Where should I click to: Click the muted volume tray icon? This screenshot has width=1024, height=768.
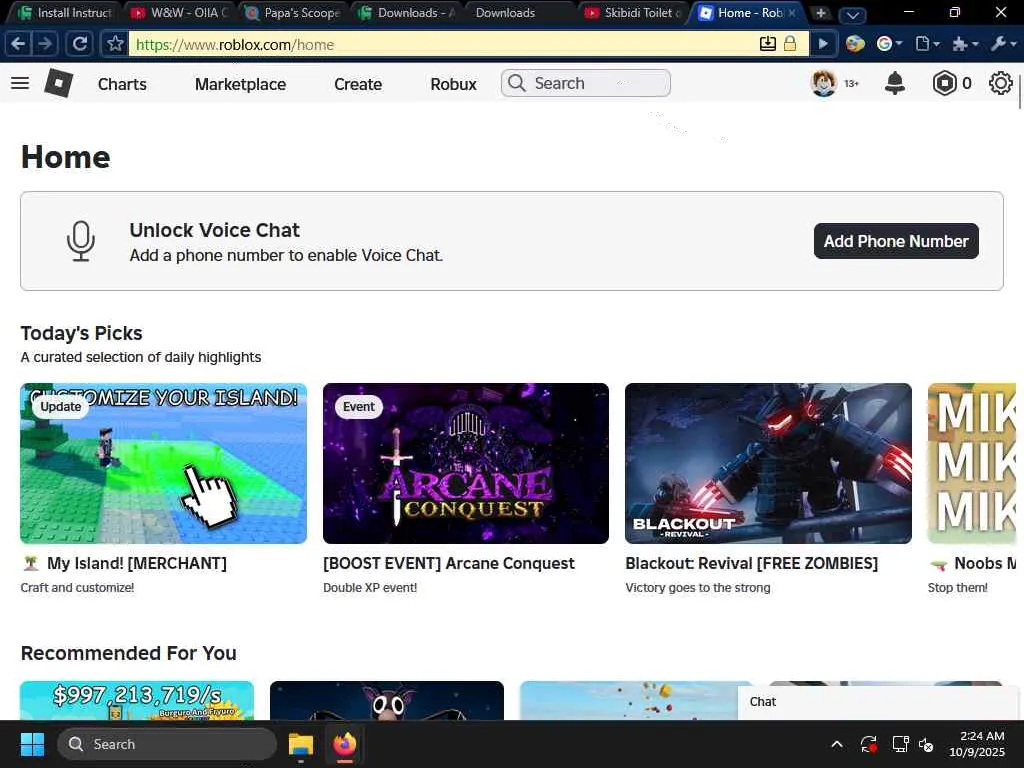click(x=926, y=744)
